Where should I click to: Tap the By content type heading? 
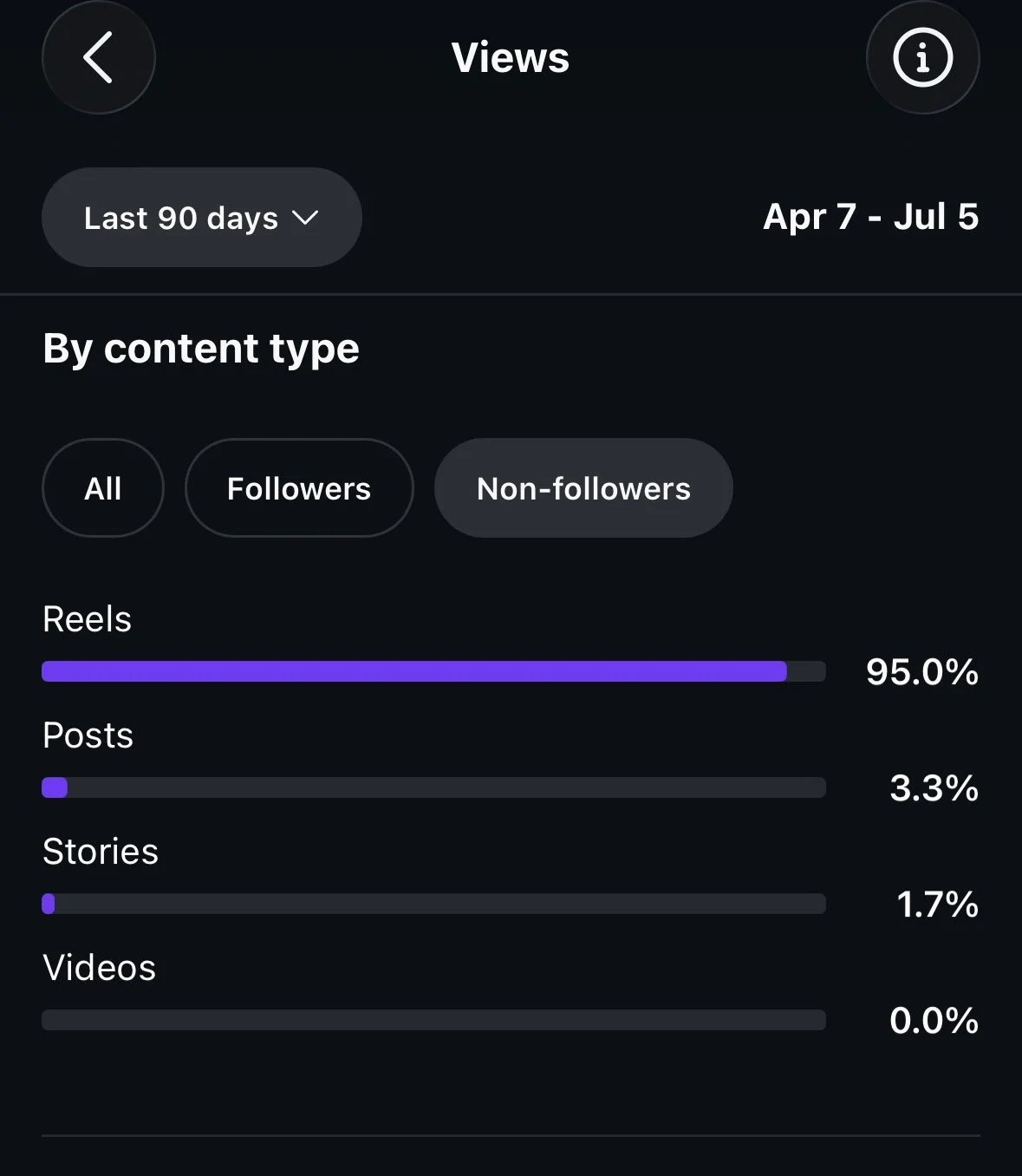click(201, 349)
